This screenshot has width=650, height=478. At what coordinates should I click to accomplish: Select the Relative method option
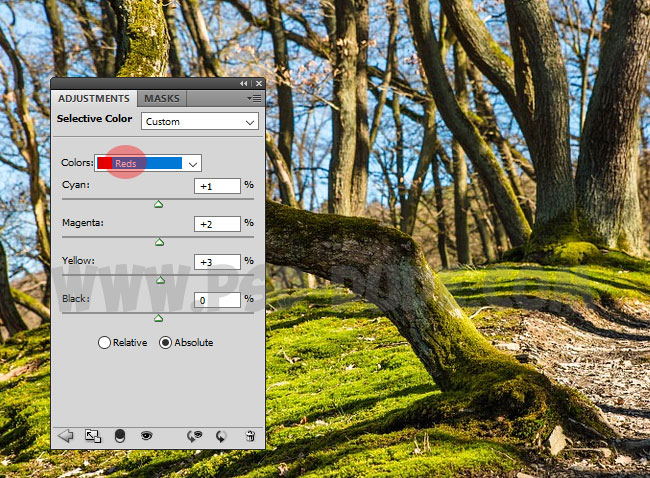pyautogui.click(x=104, y=342)
